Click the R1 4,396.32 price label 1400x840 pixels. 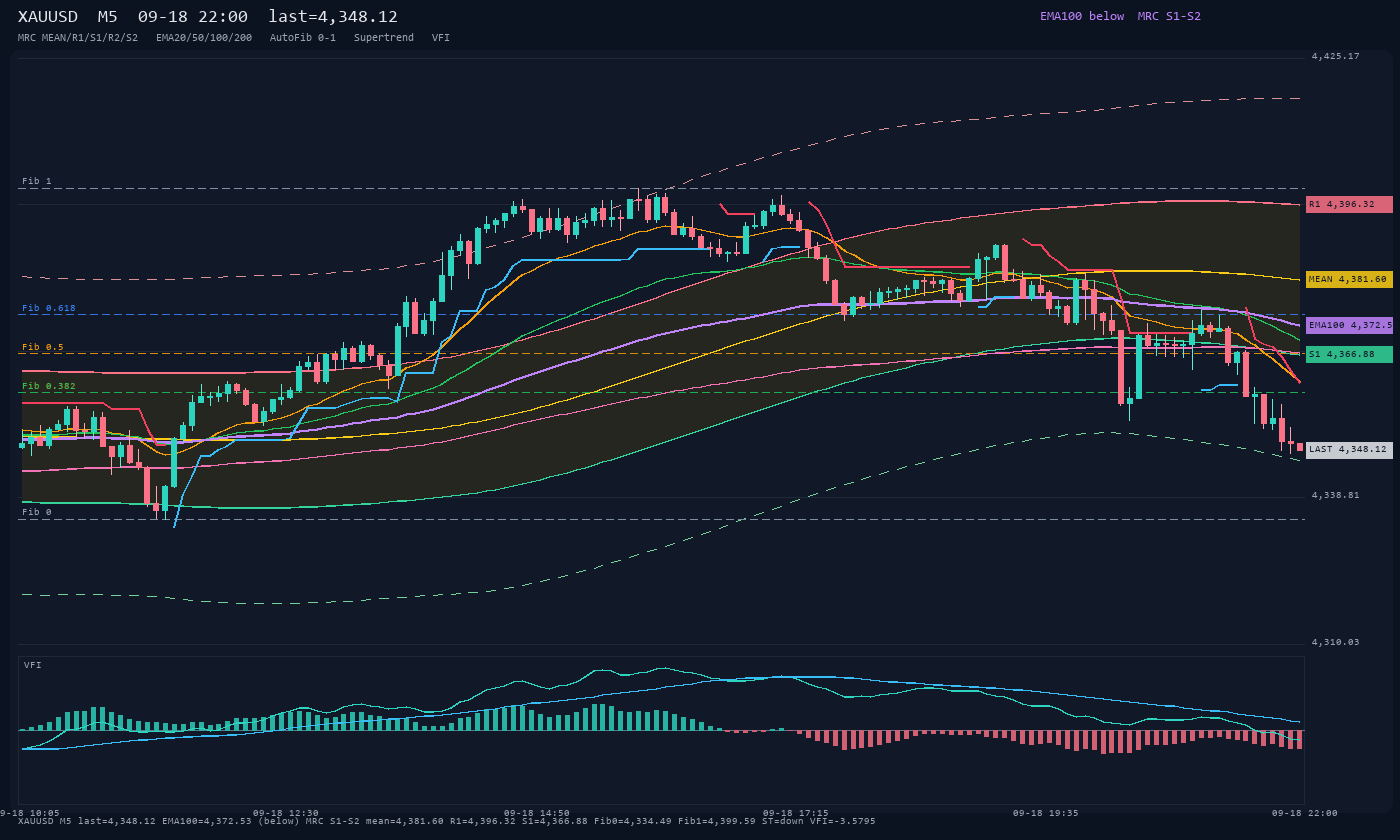(x=1349, y=204)
